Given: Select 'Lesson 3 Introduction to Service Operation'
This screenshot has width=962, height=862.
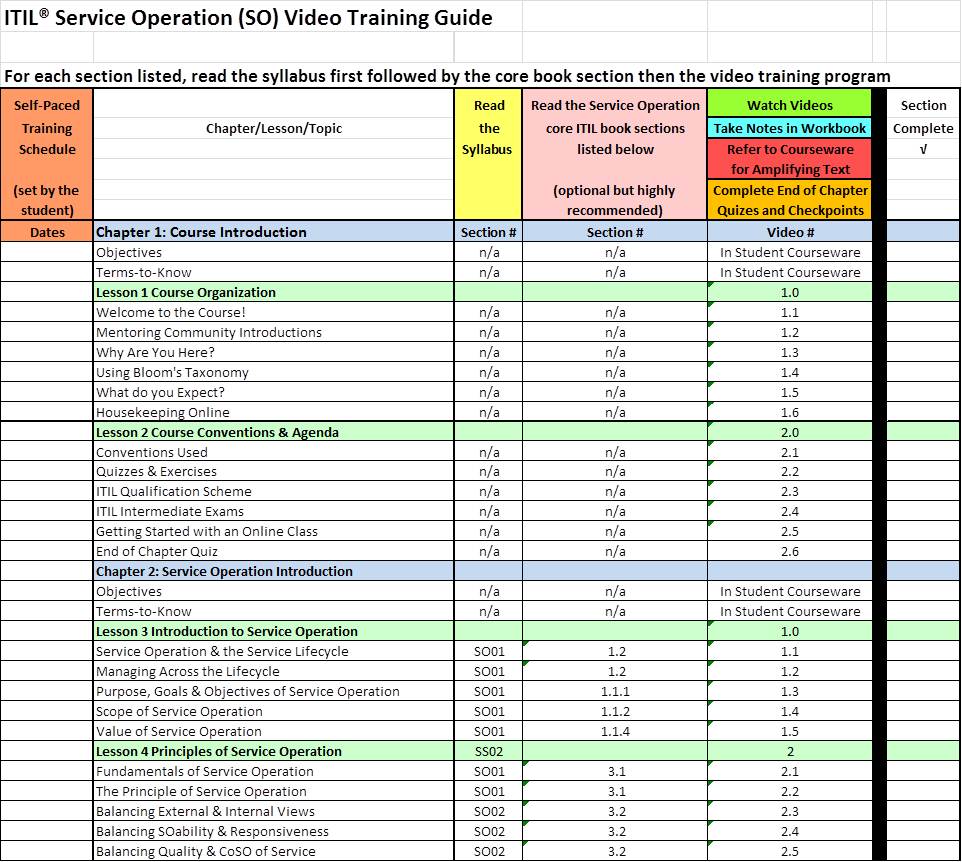Looking at the screenshot, I should click(x=274, y=631).
